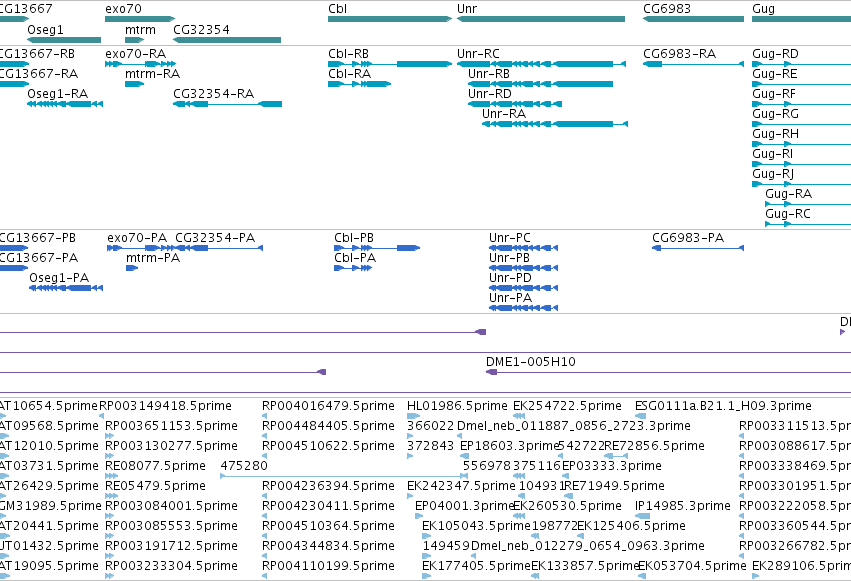Select EST EP04001.3prime
851x581 pixels.
tap(418, 516)
